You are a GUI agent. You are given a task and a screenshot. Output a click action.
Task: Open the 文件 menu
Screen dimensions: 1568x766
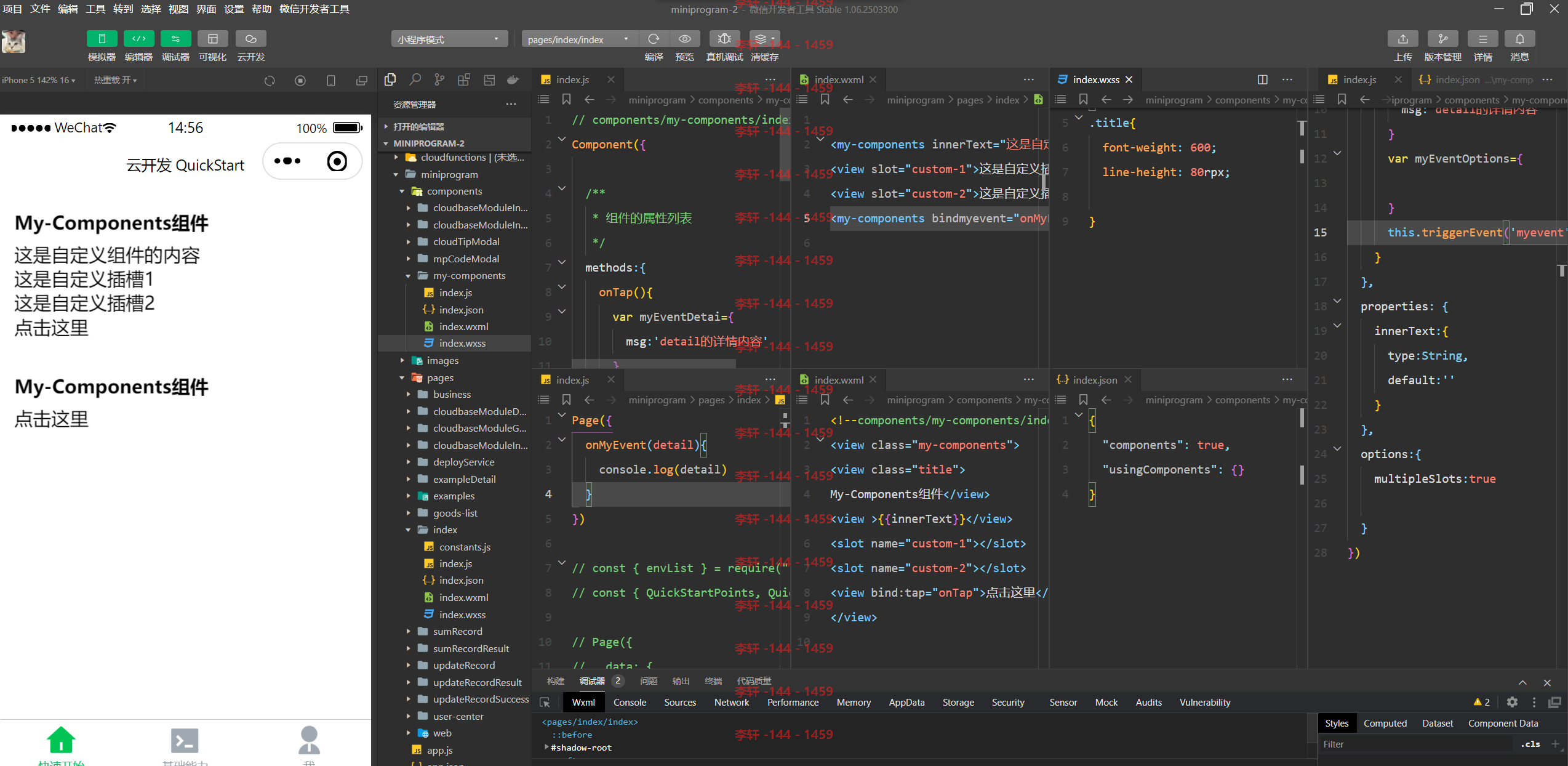39,9
